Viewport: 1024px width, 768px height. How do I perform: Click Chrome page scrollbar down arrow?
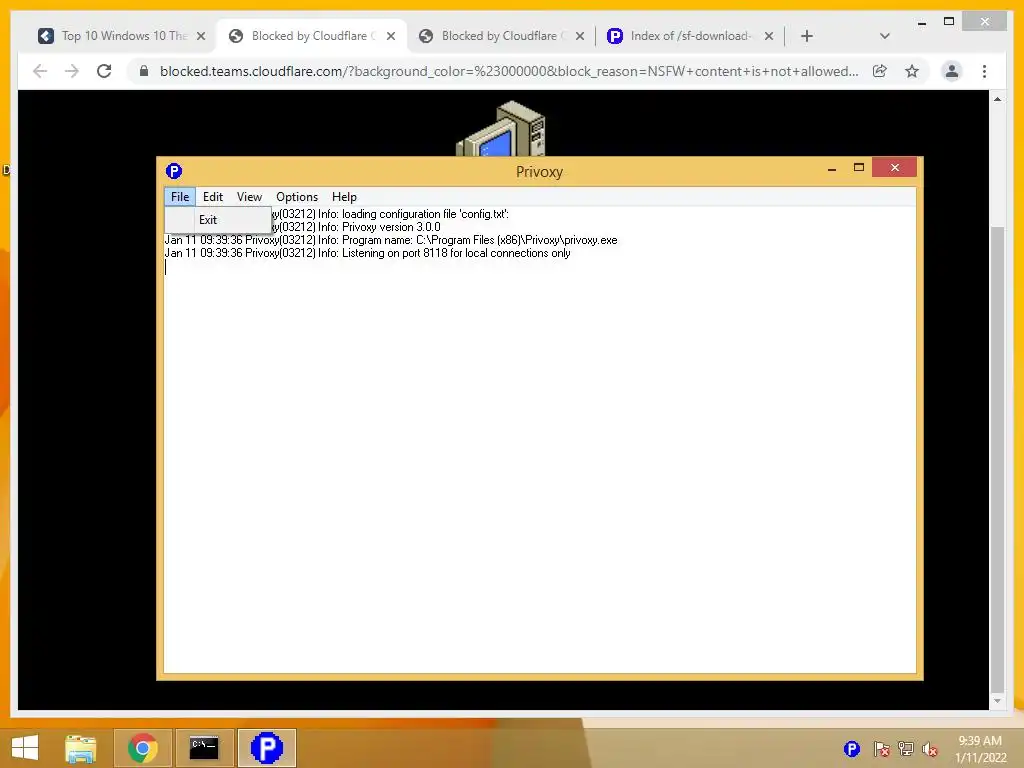coord(997,701)
